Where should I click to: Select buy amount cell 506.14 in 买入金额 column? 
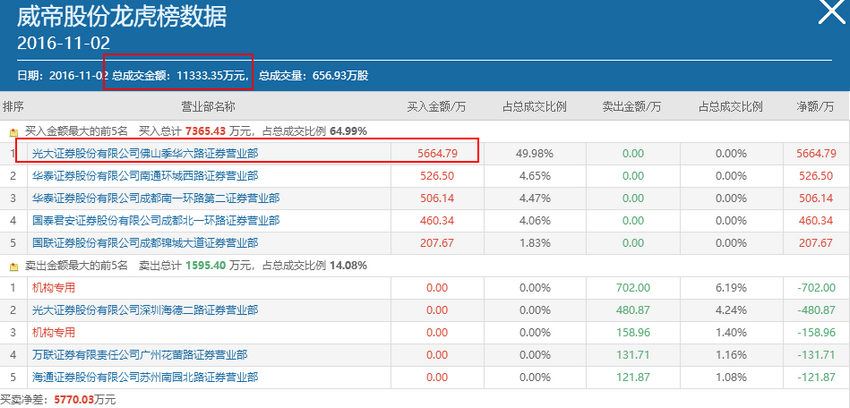point(437,198)
